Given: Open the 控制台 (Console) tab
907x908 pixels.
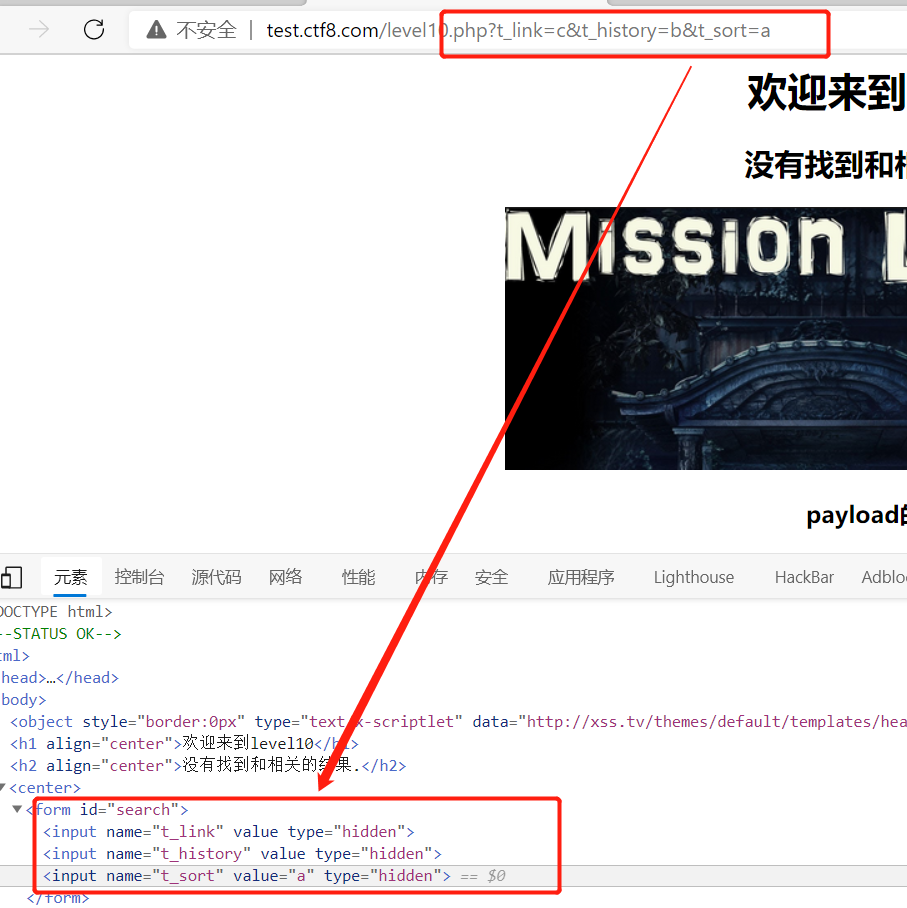Looking at the screenshot, I should point(140,577).
